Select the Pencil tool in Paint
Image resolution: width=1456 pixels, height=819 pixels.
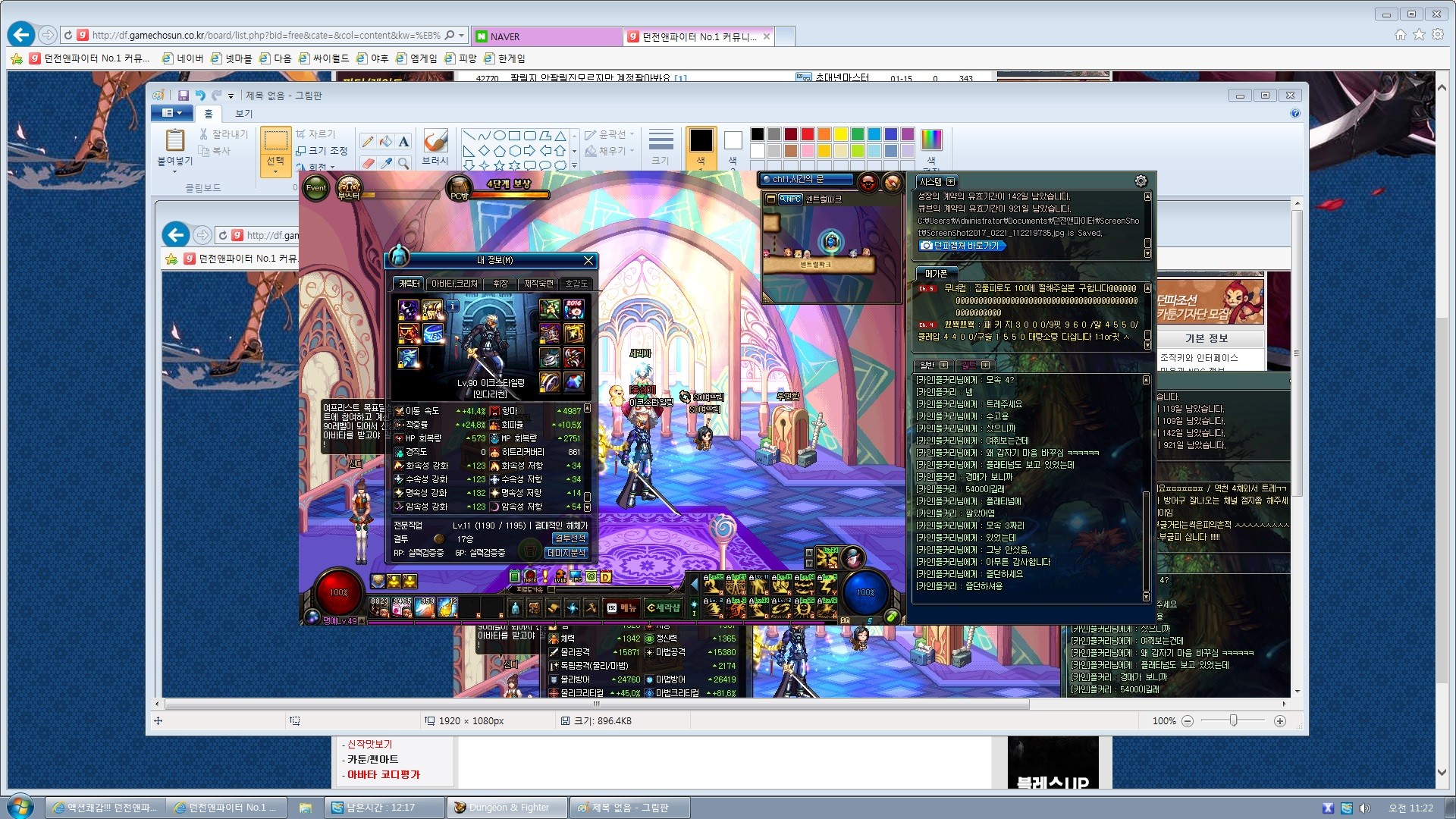(368, 141)
